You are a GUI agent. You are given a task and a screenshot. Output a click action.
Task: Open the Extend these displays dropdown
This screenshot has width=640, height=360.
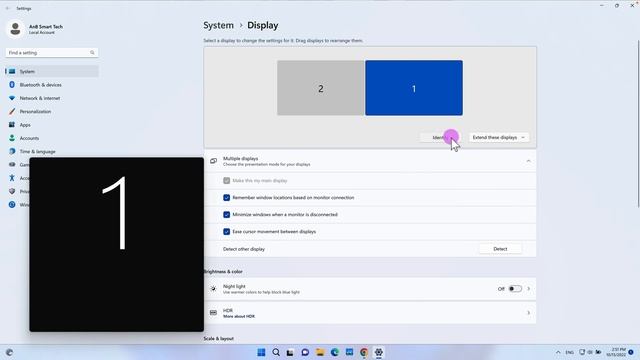[x=499, y=138]
